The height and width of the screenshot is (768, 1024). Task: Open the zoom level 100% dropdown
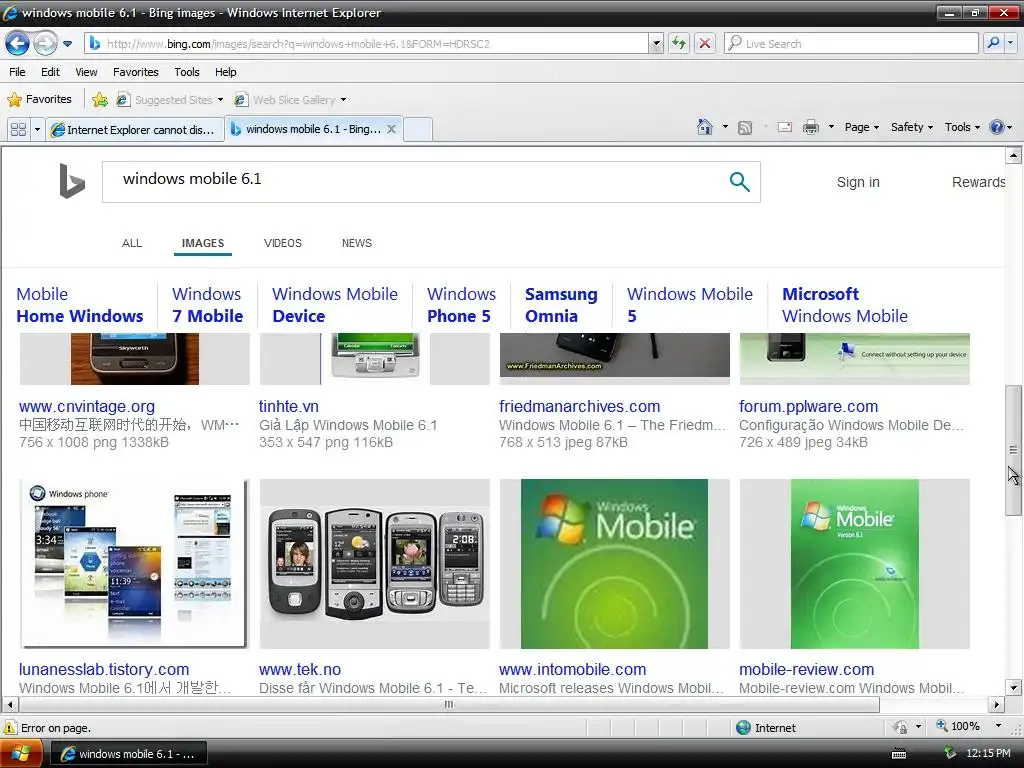coord(998,726)
